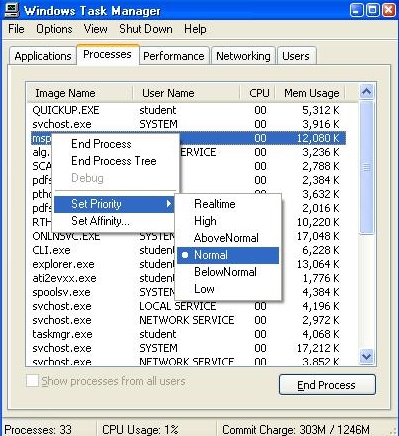Click Commit Charge value in status bar

(x=296, y=429)
